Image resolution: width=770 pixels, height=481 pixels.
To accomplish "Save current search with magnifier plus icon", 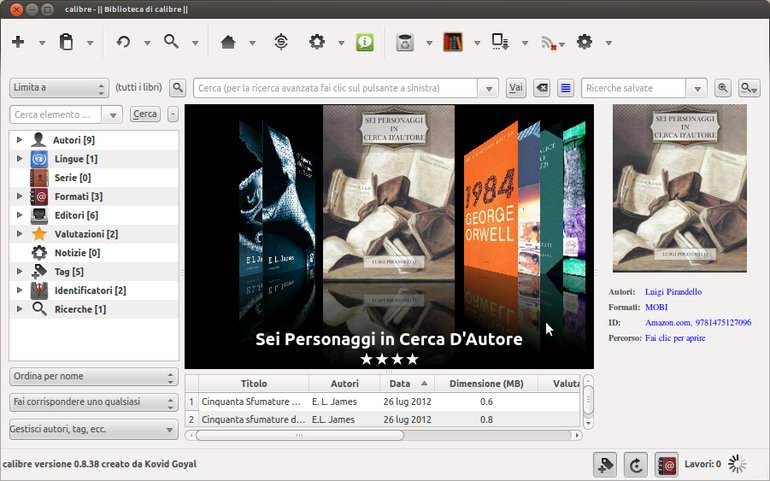I will tap(723, 88).
